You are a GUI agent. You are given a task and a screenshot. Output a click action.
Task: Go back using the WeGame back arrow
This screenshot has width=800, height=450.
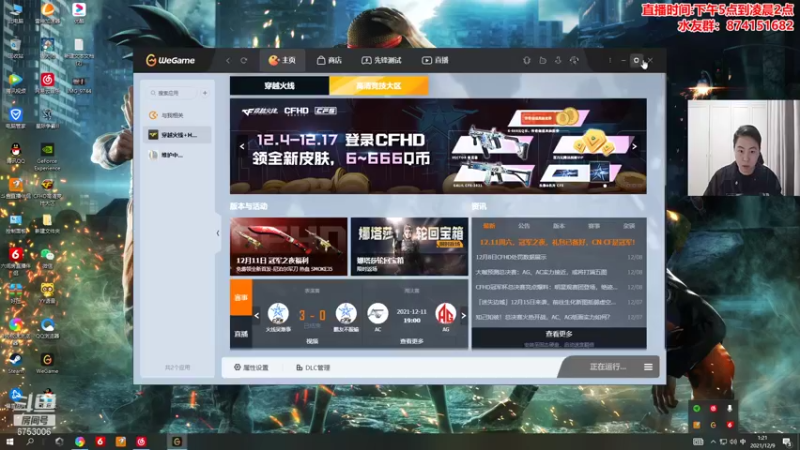click(x=228, y=61)
